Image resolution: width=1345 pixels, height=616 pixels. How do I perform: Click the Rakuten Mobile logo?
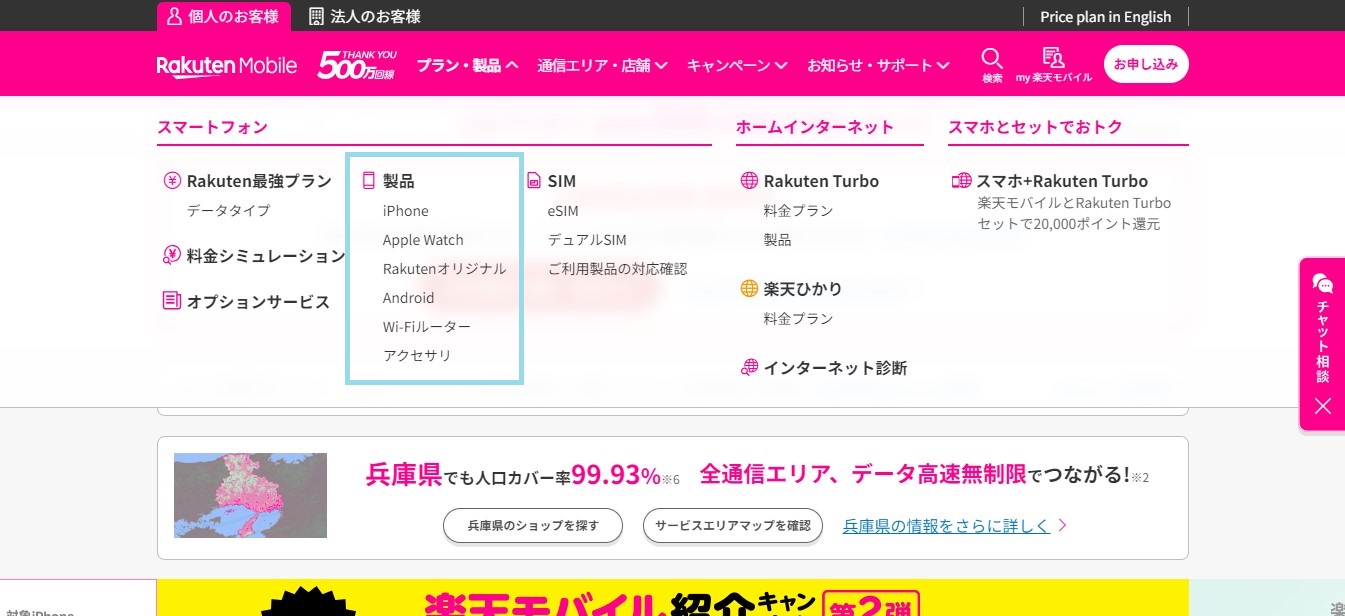pyautogui.click(x=227, y=65)
